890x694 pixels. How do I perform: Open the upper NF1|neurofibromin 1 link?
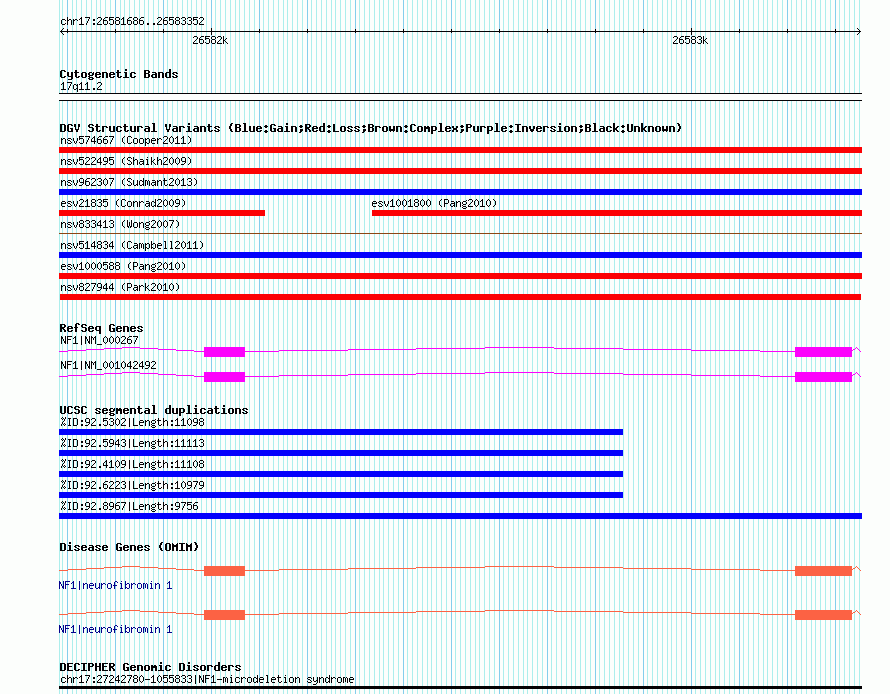(x=115, y=585)
